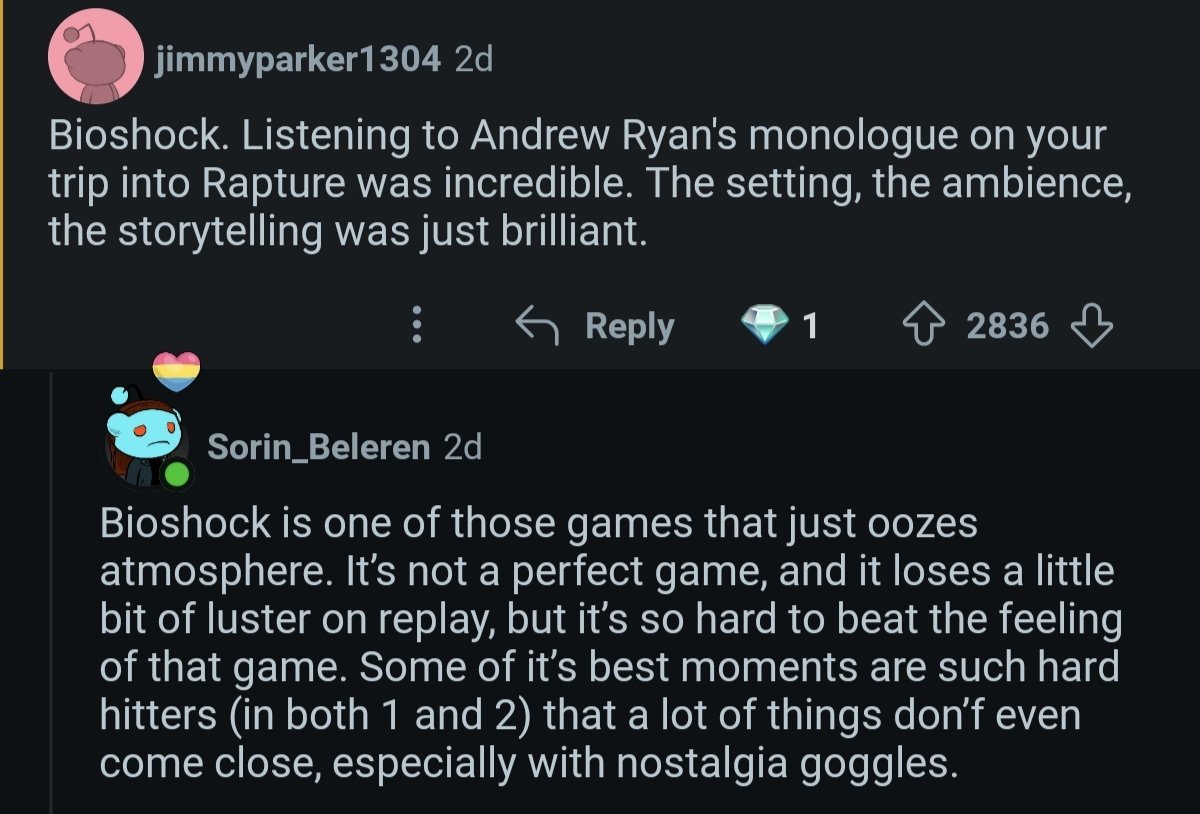
Task: View the award count of 1
Action: 810,326
